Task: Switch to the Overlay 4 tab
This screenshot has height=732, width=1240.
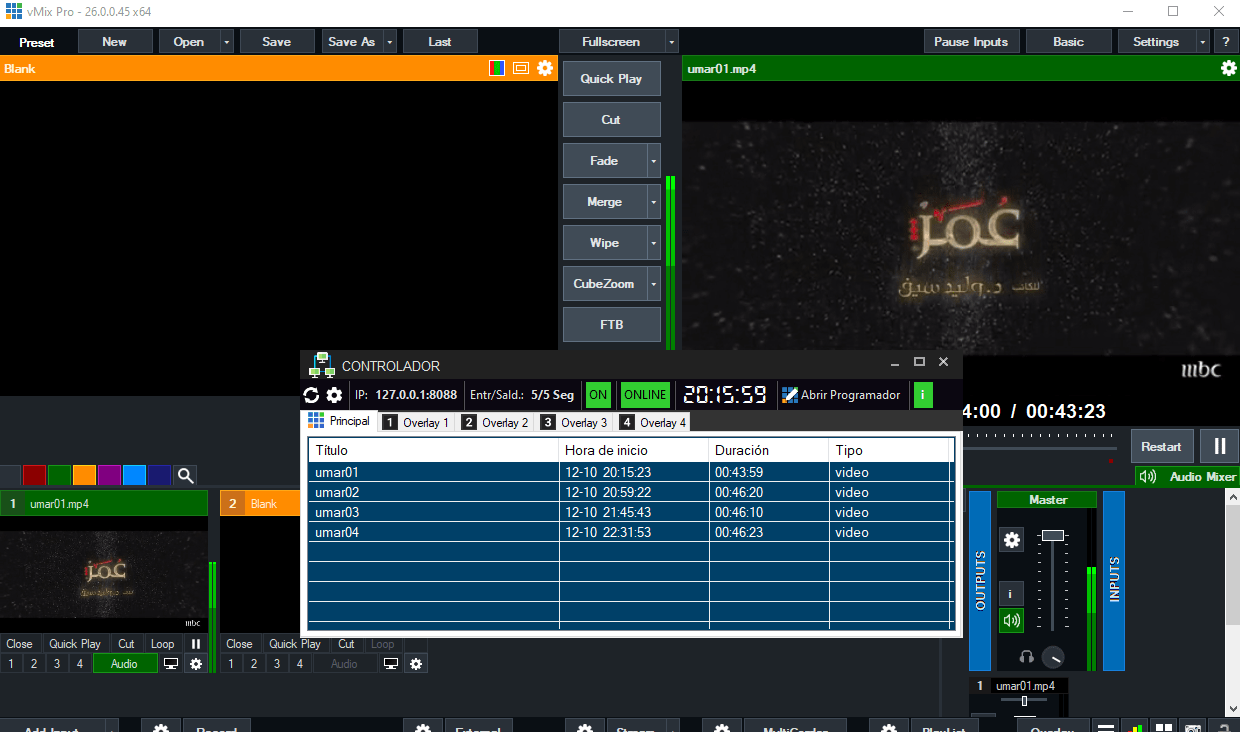Action: point(654,422)
